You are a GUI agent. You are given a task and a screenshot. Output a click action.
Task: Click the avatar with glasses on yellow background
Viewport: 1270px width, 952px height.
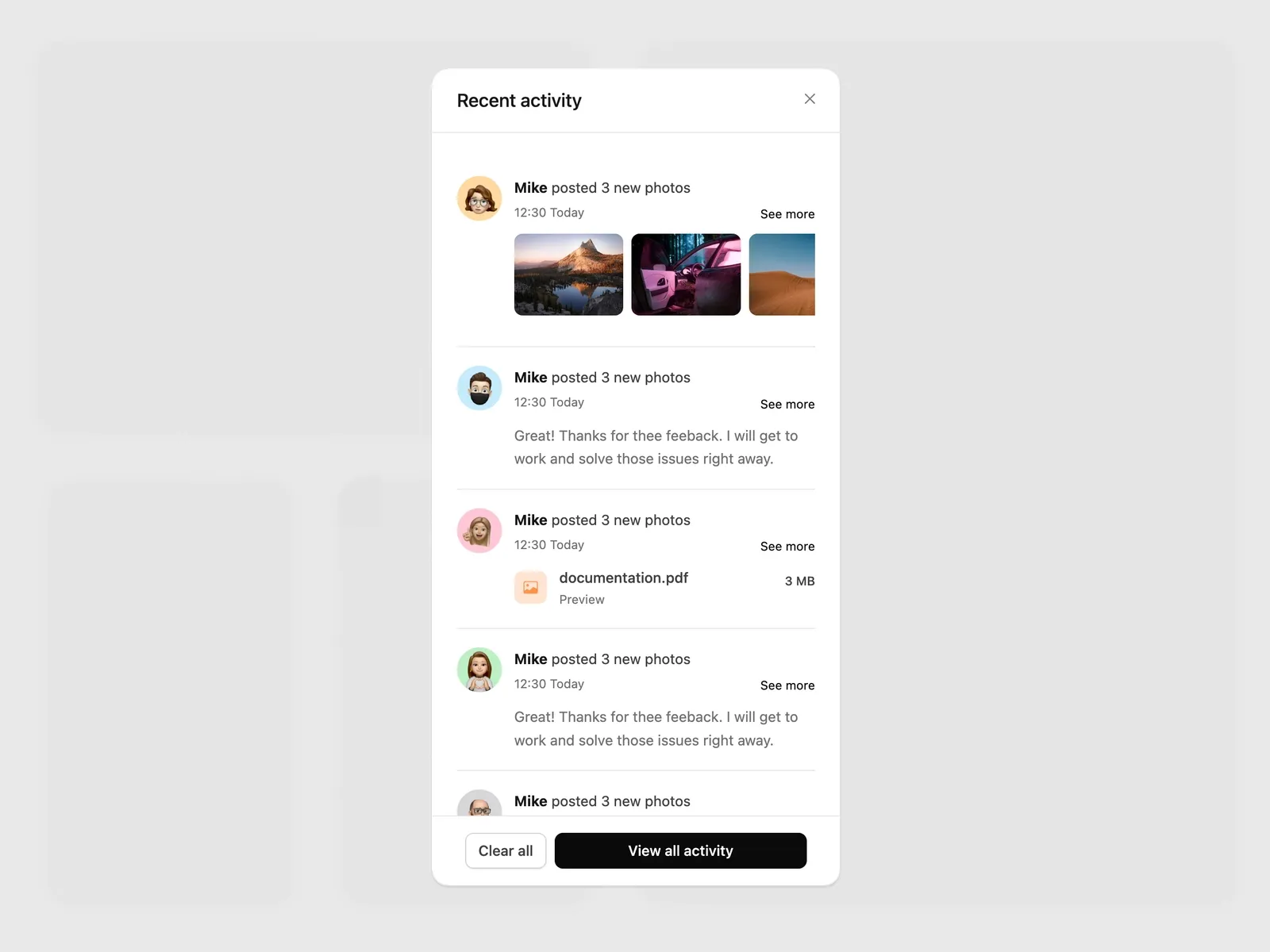479,198
